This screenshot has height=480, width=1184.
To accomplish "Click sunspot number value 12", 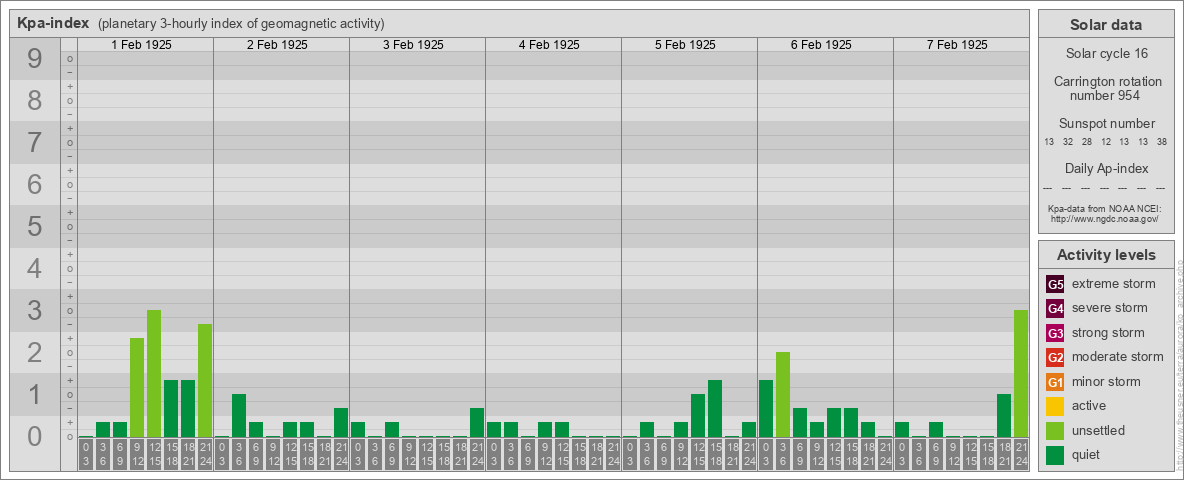I will (1106, 142).
